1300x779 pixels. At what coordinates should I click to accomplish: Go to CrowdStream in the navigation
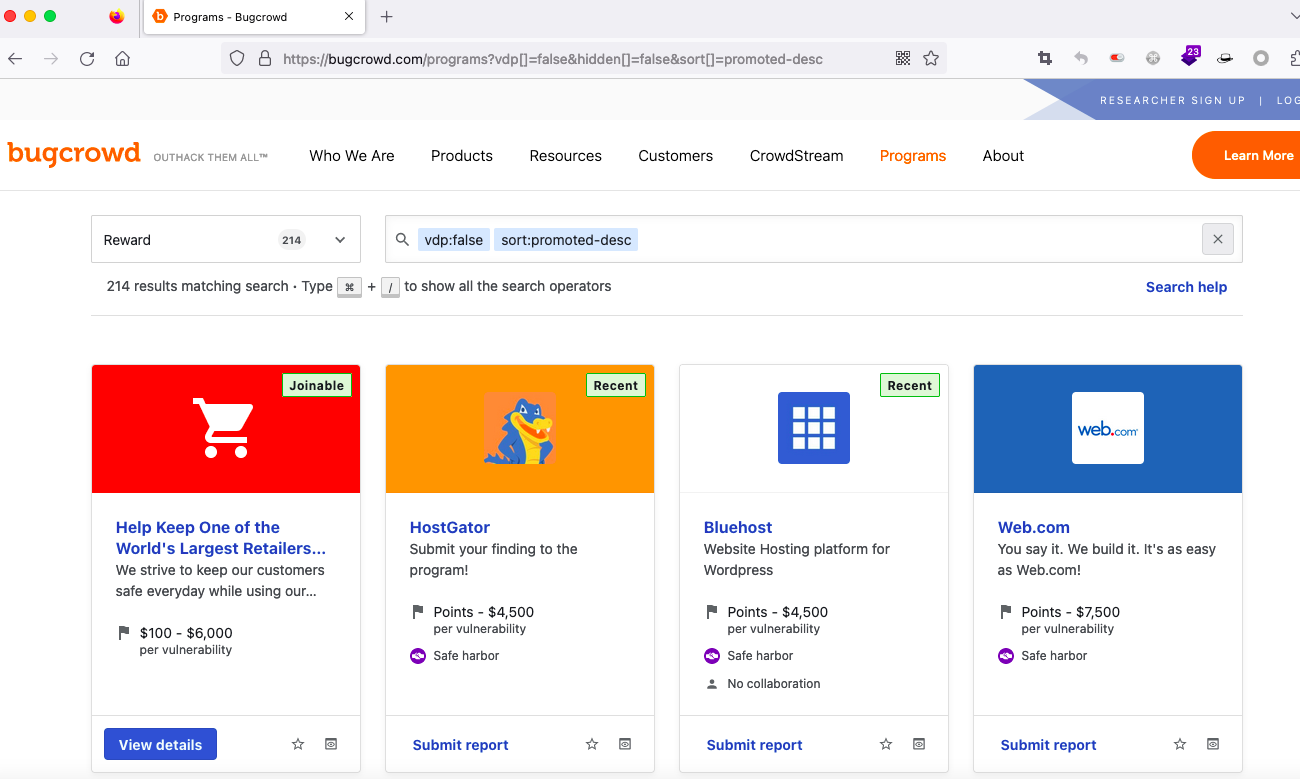(797, 156)
